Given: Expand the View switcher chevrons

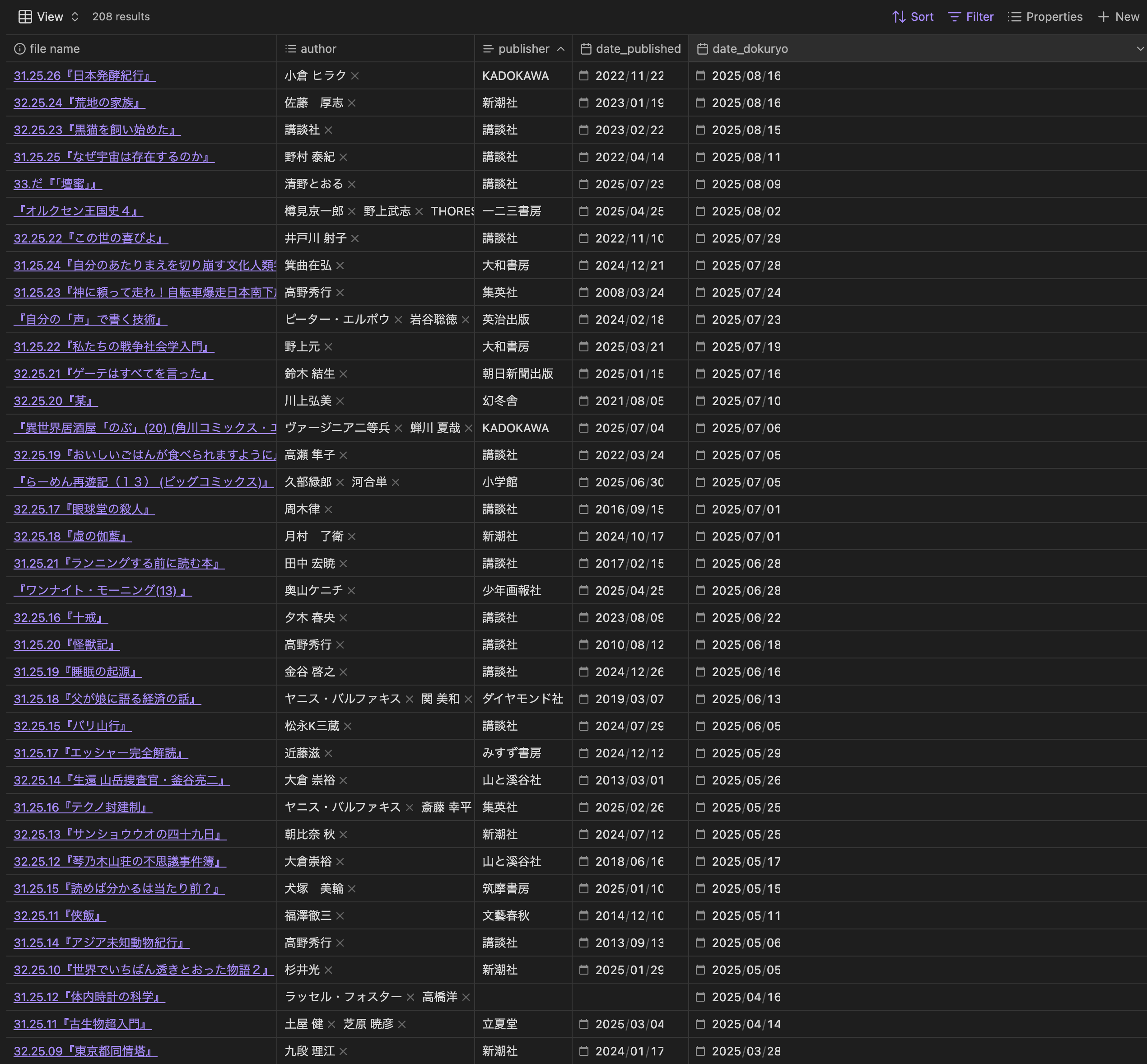Looking at the screenshot, I should point(75,17).
